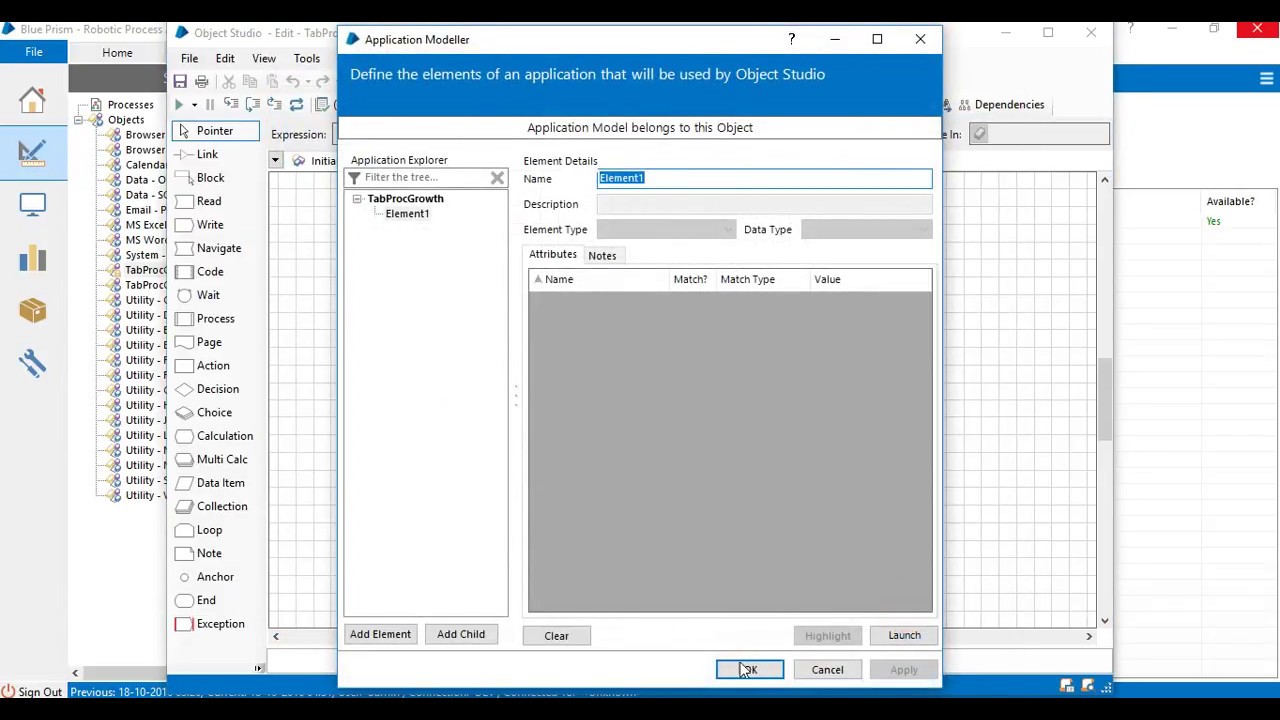Select the Write stage tool
Screen dimensions: 1280x720
click(x=210, y=225)
